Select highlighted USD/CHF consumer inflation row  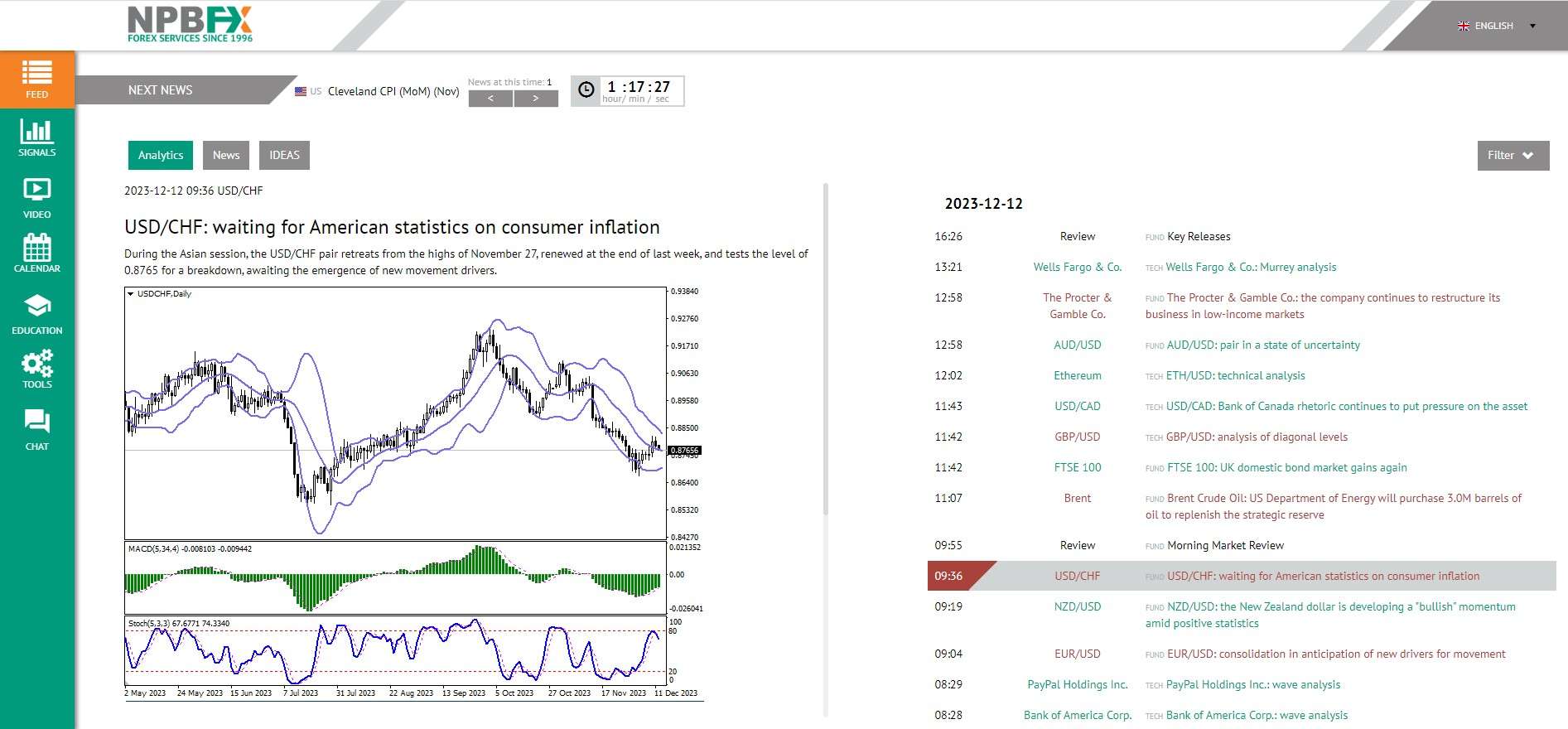(1242, 576)
